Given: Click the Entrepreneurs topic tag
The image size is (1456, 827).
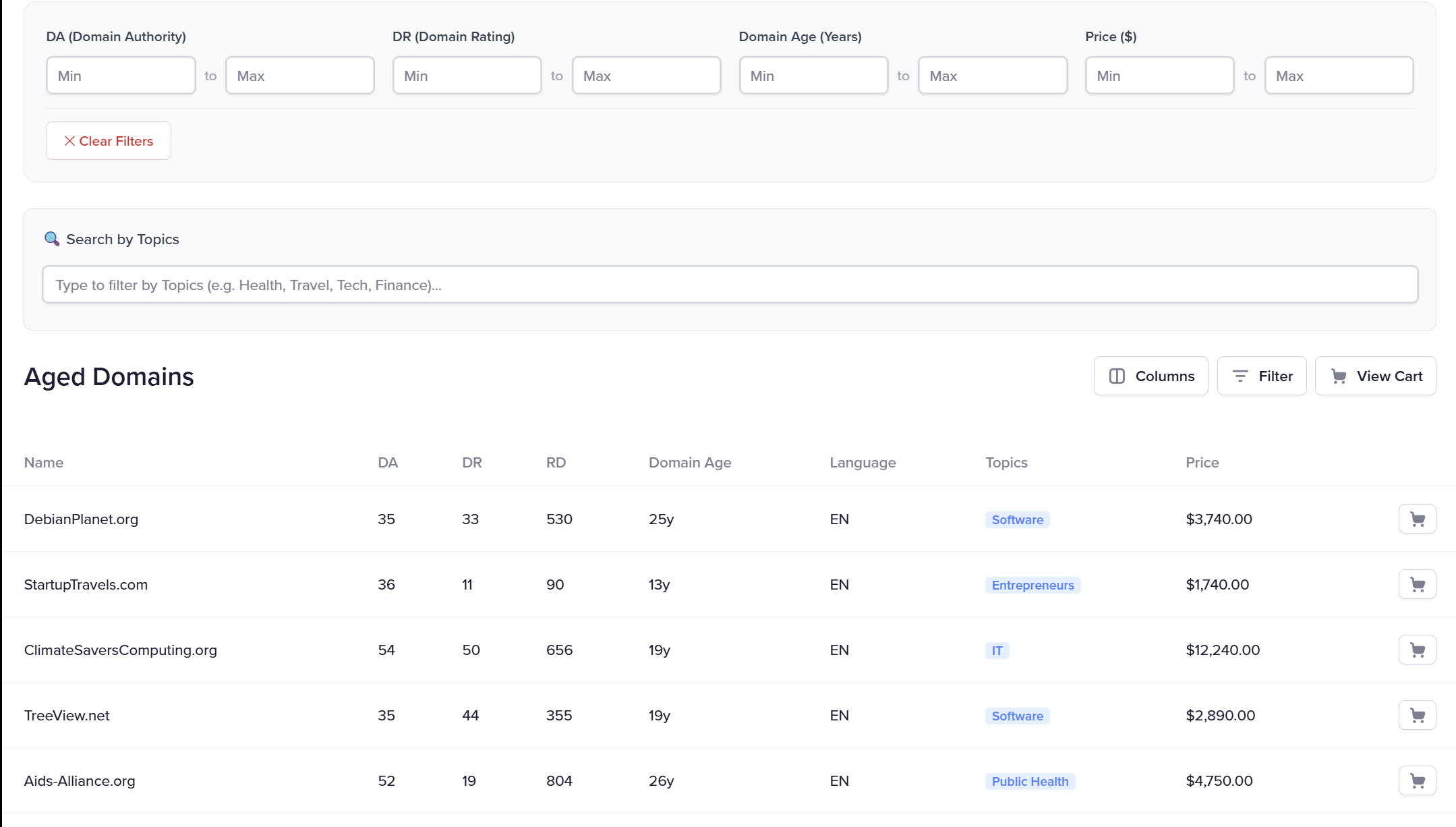Looking at the screenshot, I should [x=1032, y=585].
